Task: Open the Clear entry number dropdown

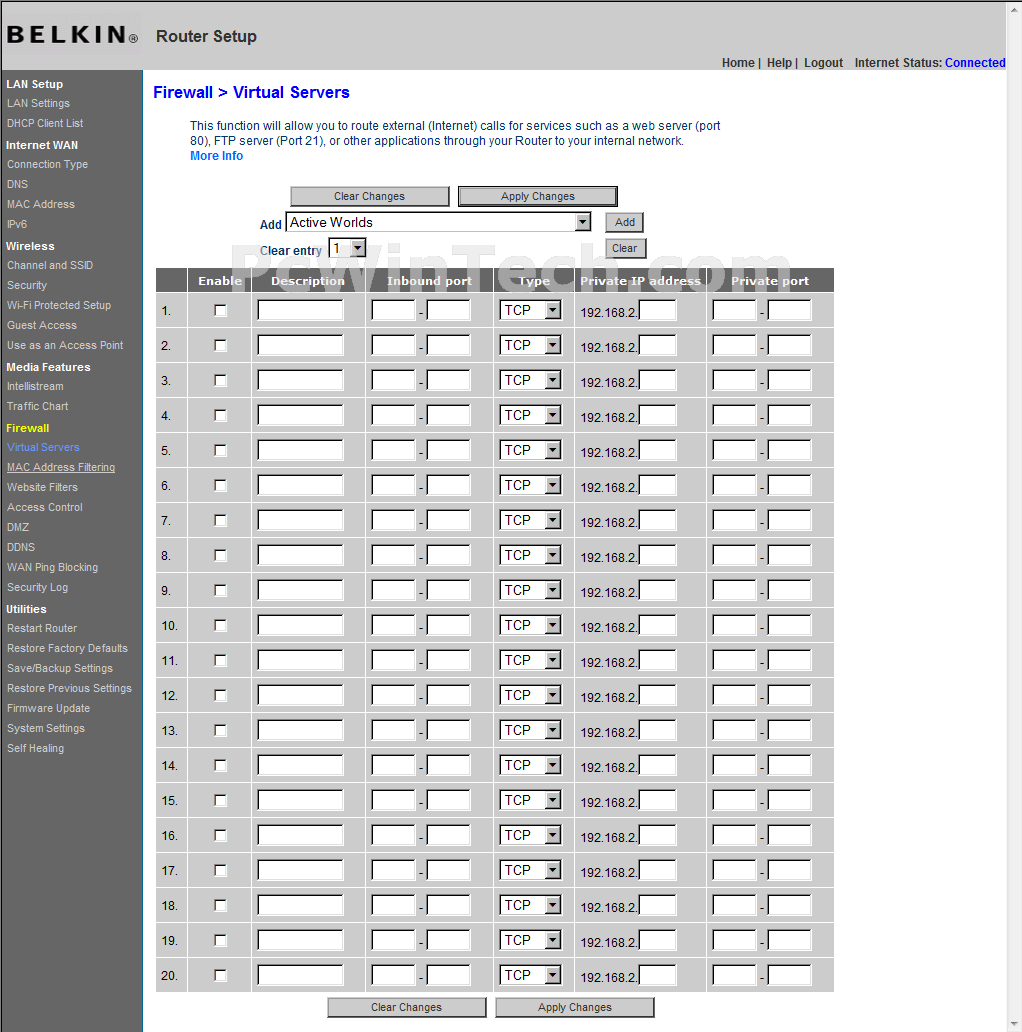Action: (x=347, y=248)
